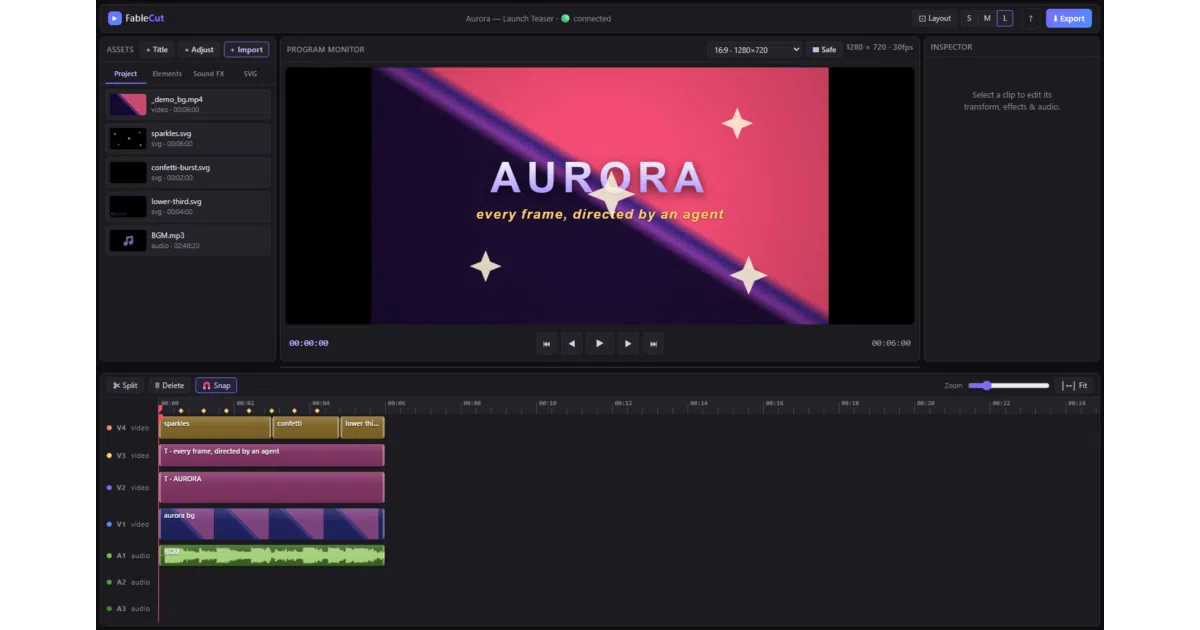Switch to the Sound FX tab
The image size is (1200, 630).
209,74
